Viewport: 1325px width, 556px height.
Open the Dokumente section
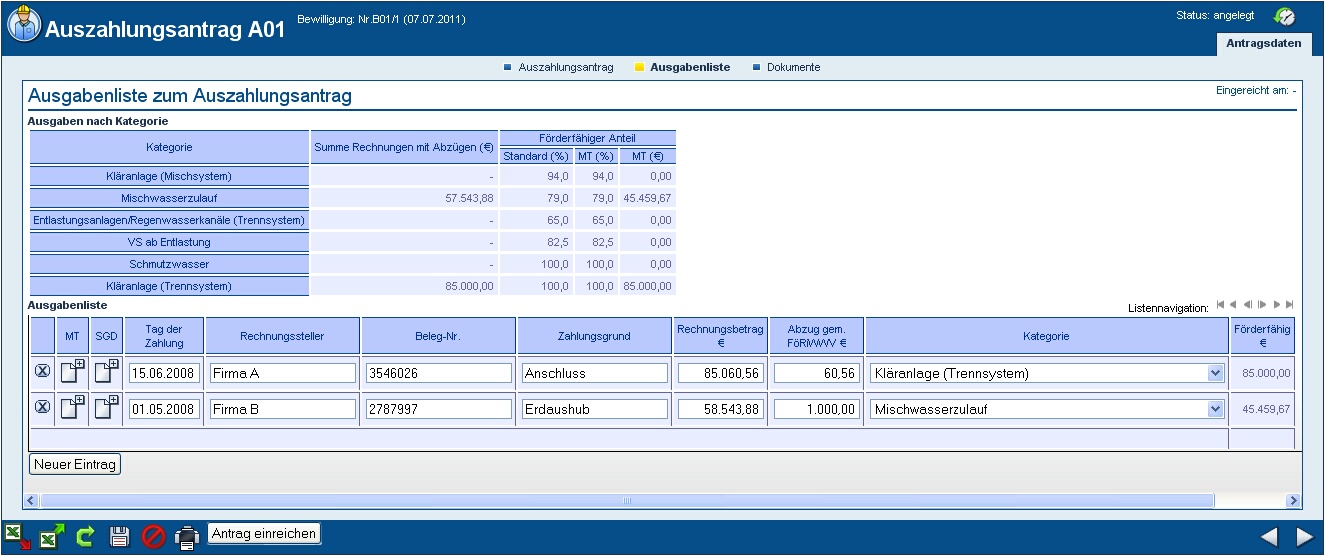point(793,68)
